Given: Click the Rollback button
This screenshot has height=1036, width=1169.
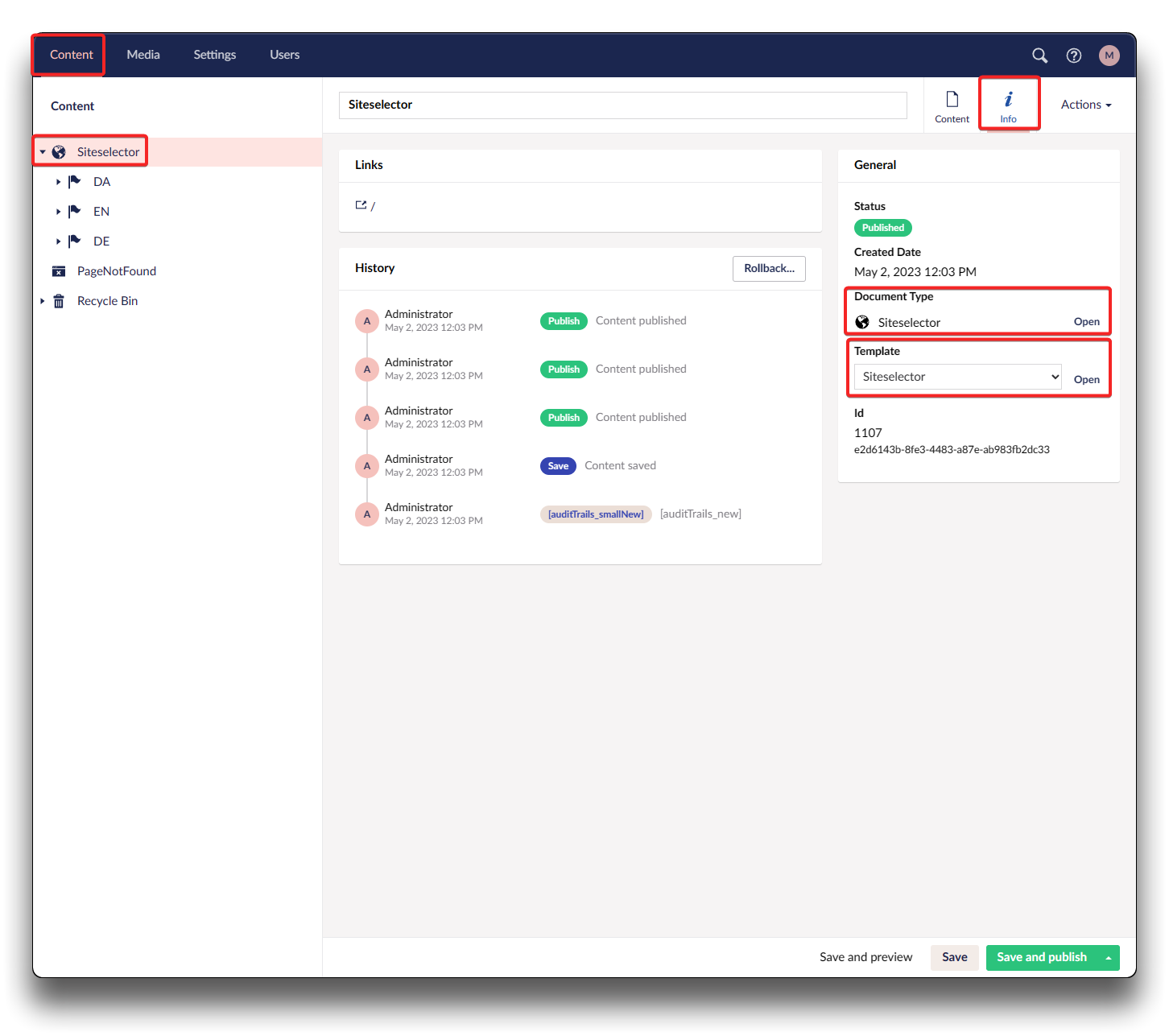Looking at the screenshot, I should click(769, 269).
